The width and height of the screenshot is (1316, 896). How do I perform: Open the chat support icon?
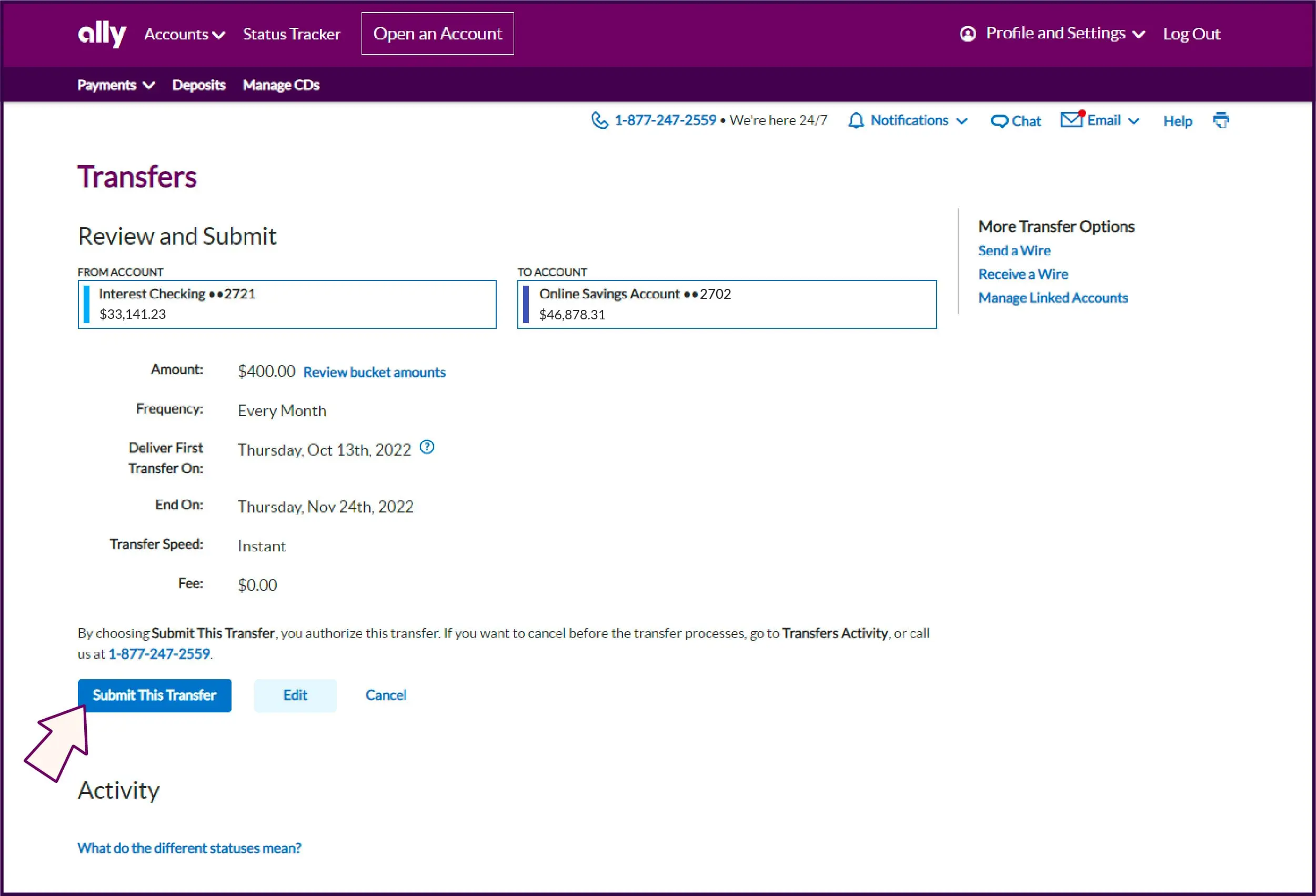click(1000, 120)
